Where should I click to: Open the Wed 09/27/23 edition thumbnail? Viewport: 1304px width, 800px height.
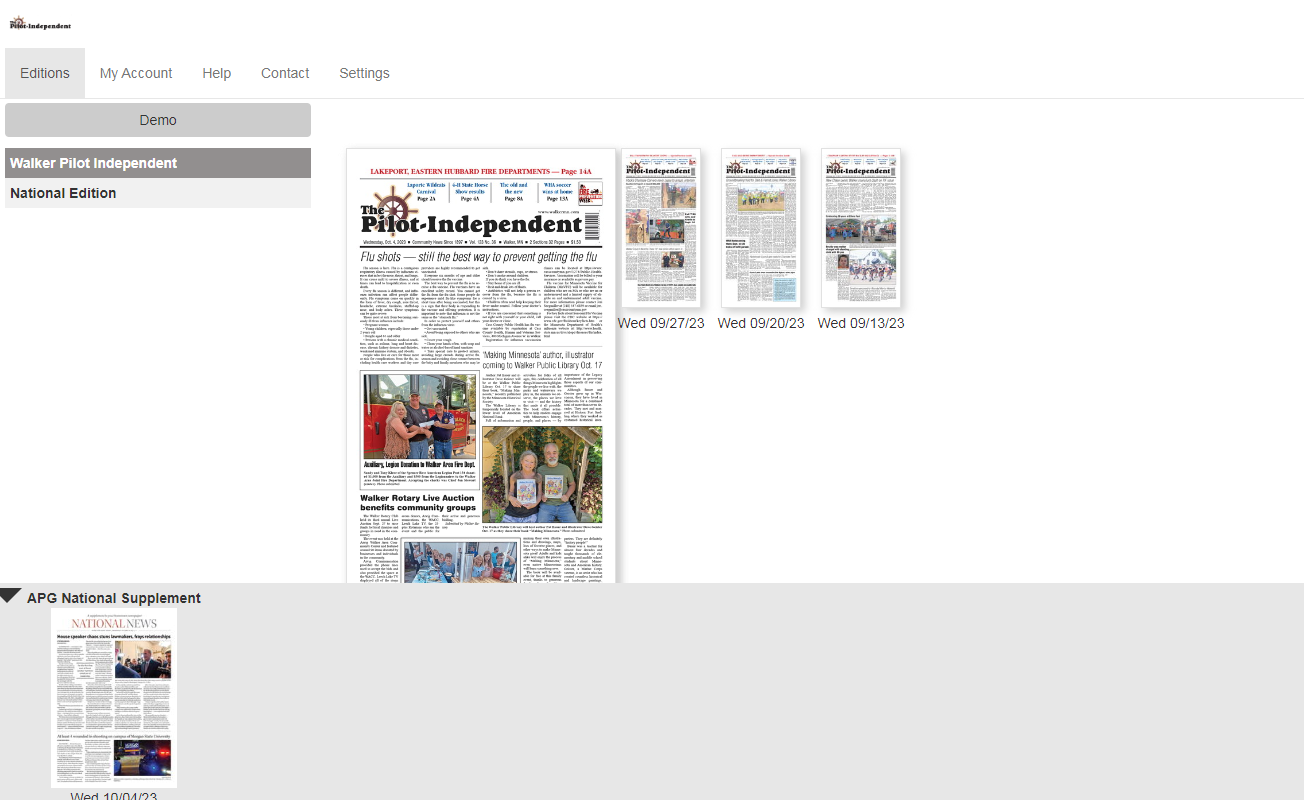coord(661,228)
